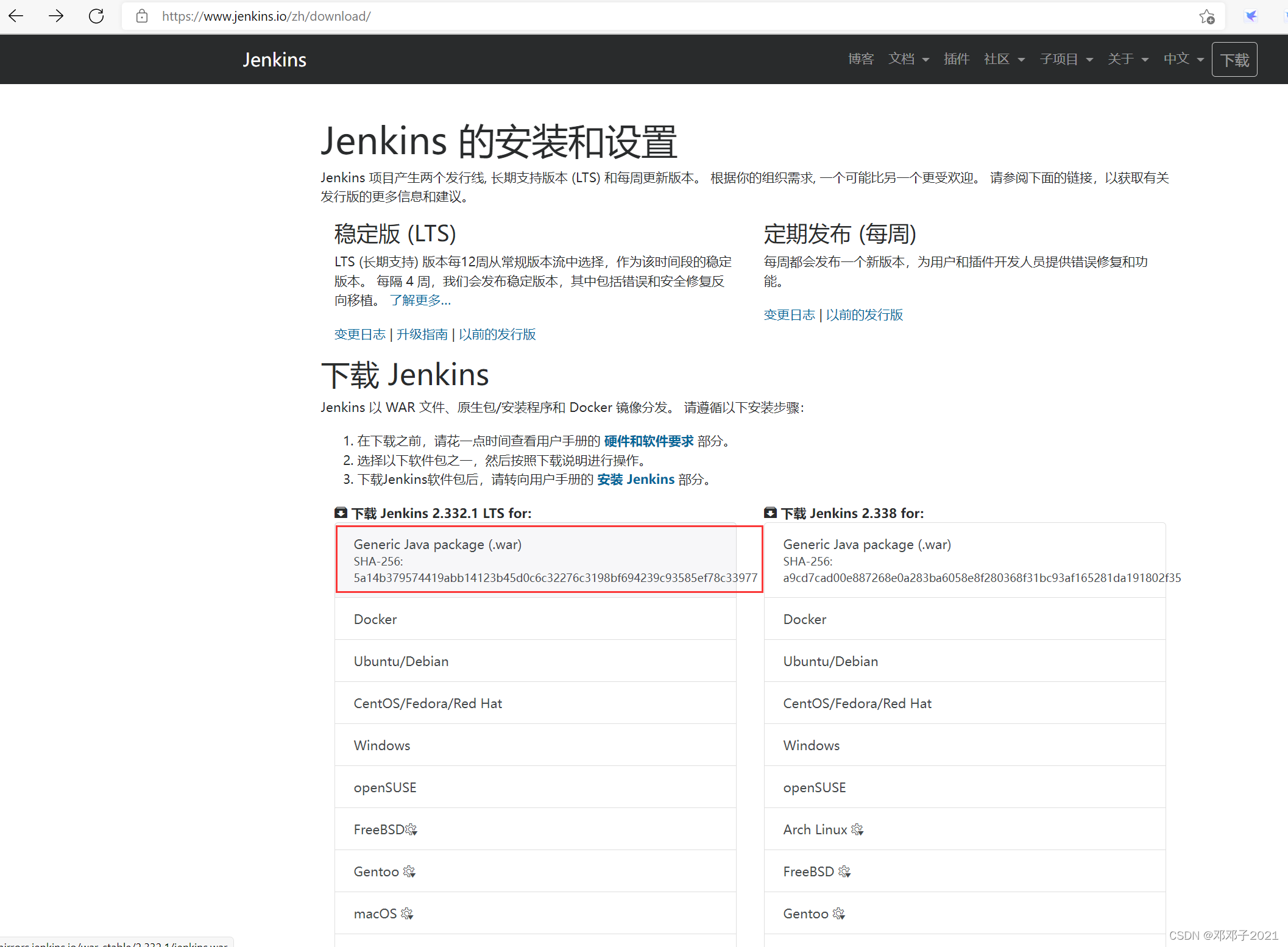1288x947 pixels.
Task: Go back using the browser back arrow
Action: [16, 16]
